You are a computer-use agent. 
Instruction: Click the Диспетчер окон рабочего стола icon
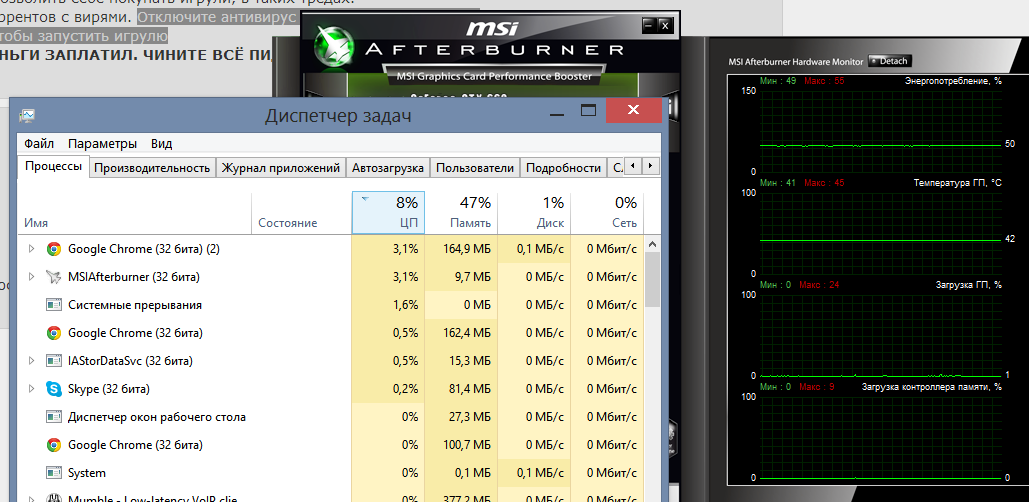pos(54,417)
